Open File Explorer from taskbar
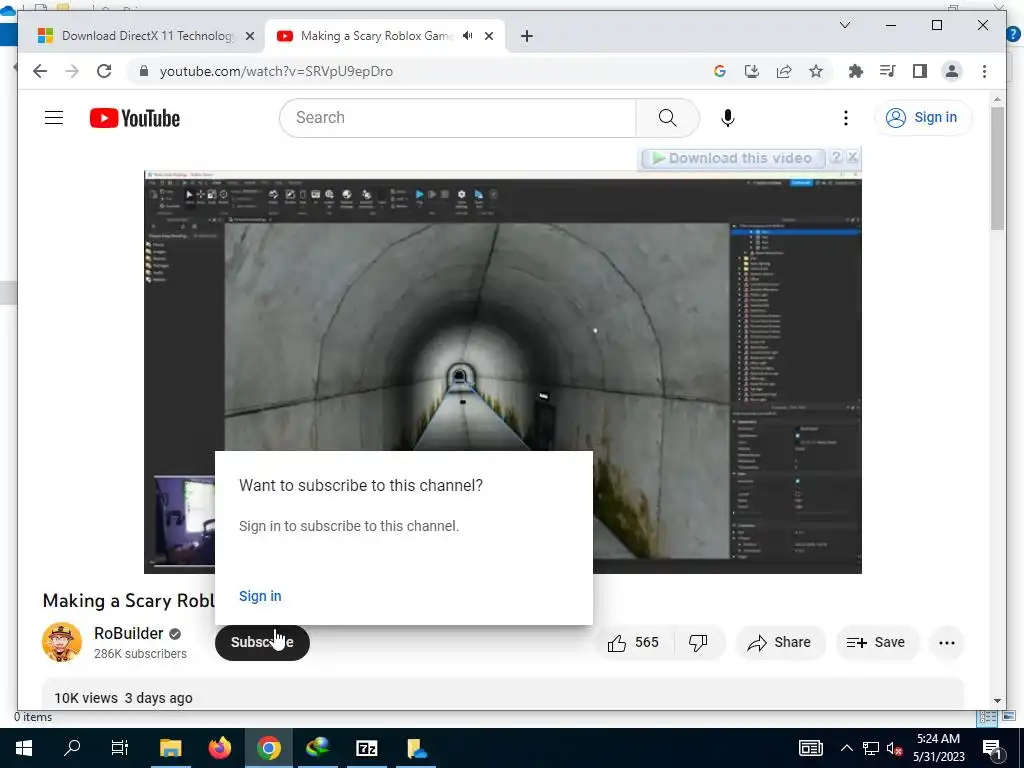The height and width of the screenshot is (768, 1024). pyautogui.click(x=170, y=748)
